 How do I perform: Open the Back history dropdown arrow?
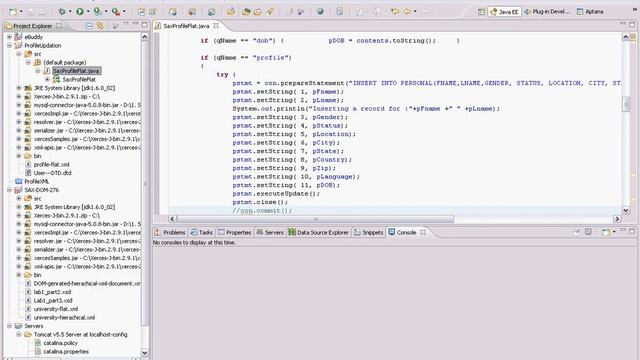tap(415, 12)
